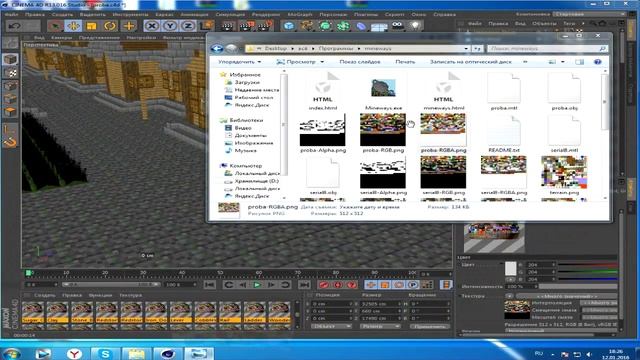
Task: Select the Sugar material thumbnail
Action: click(x=33, y=313)
